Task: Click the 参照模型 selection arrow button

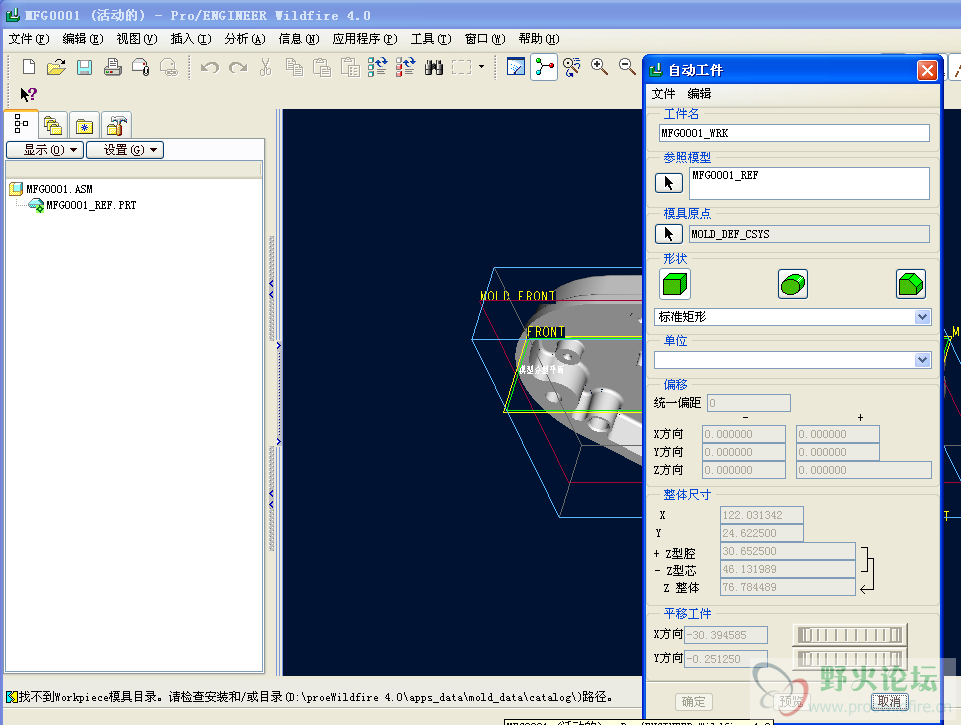Action: click(669, 183)
